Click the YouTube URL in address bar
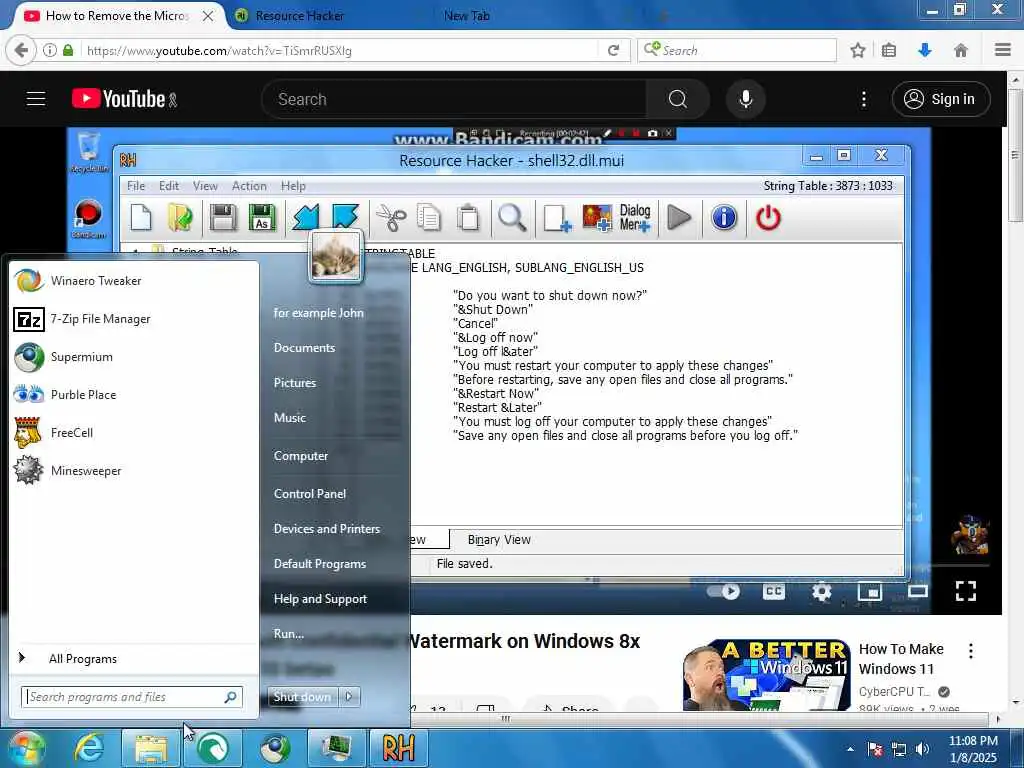The height and width of the screenshot is (768, 1024). (219, 50)
